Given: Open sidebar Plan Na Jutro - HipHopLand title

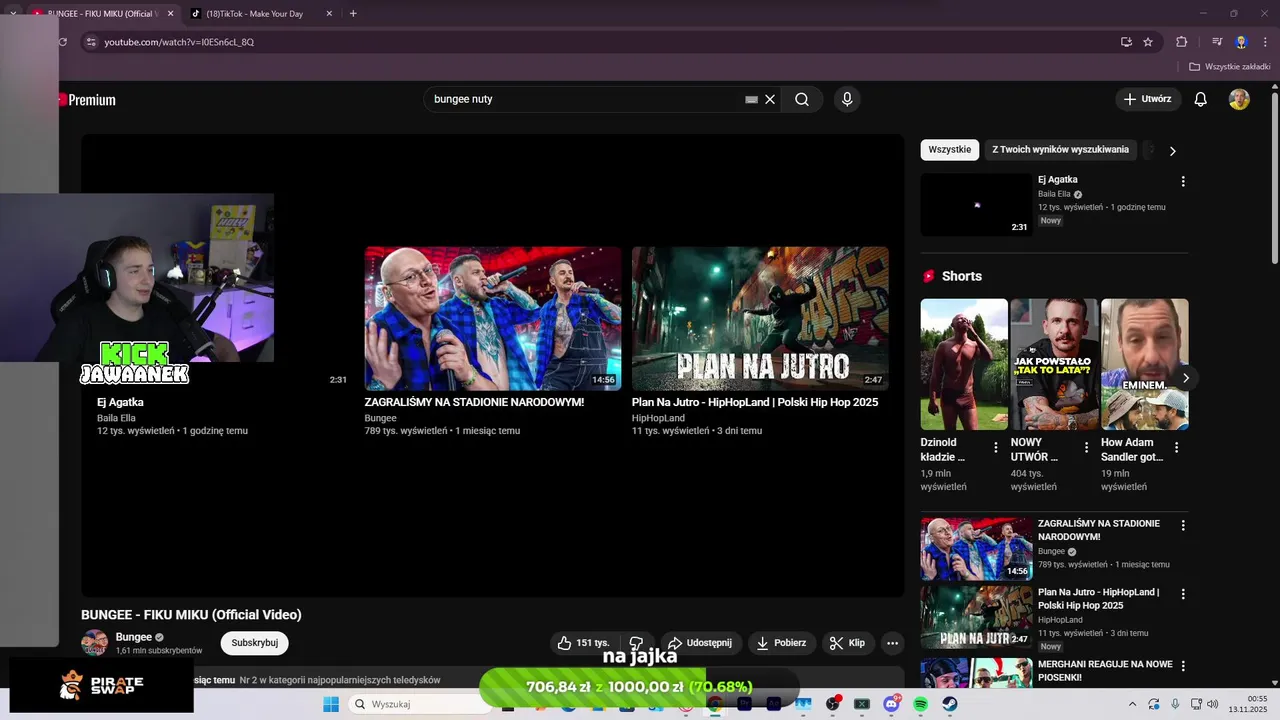Looking at the screenshot, I should pos(1098,599).
